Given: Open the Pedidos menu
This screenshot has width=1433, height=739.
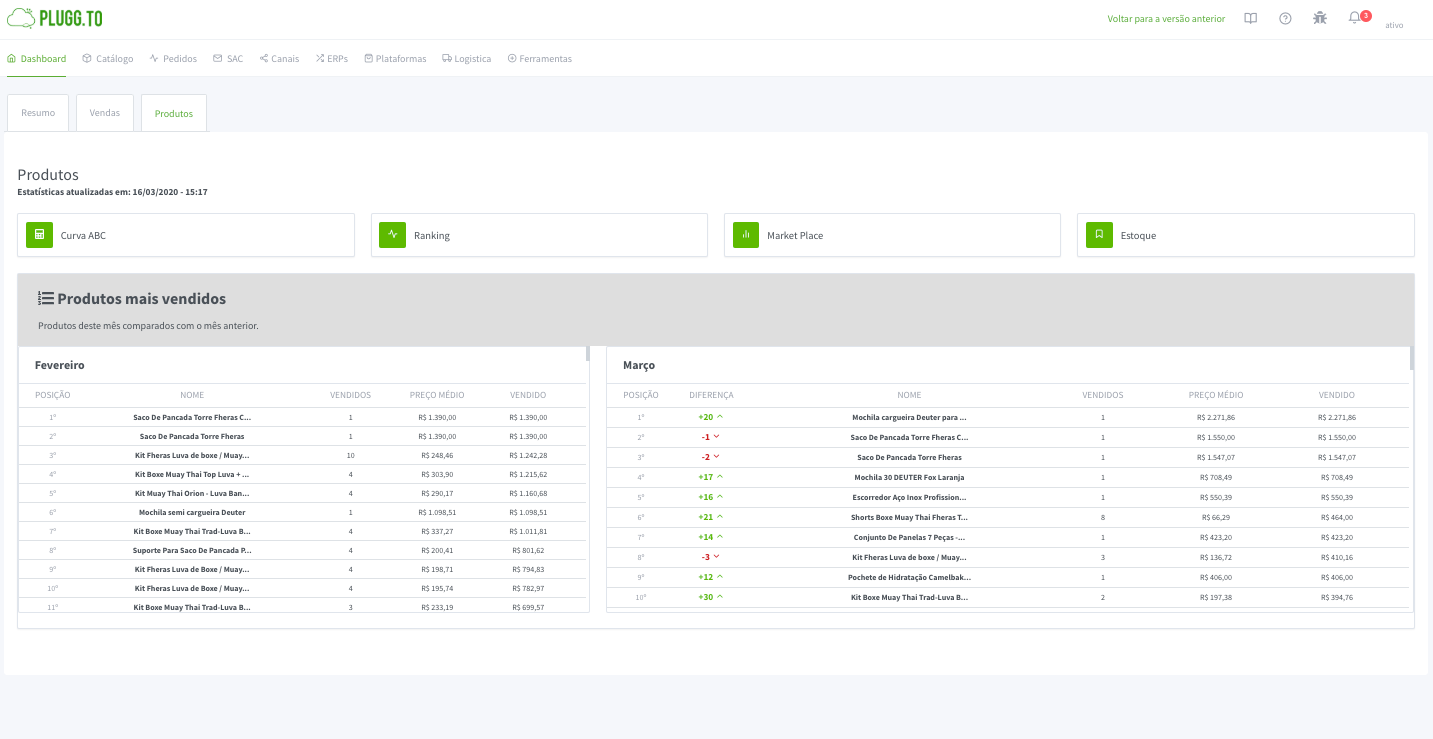Looking at the screenshot, I should coord(173,59).
